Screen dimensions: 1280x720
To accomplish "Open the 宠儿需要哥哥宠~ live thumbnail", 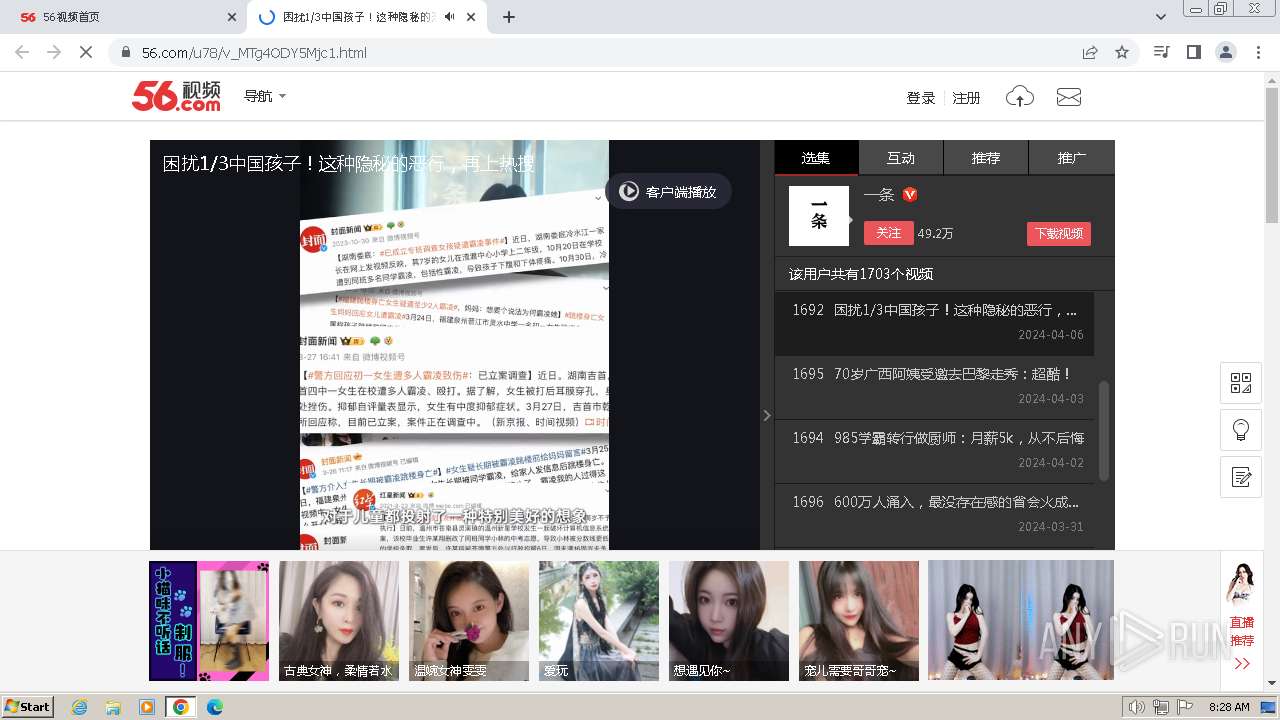I will [859, 621].
